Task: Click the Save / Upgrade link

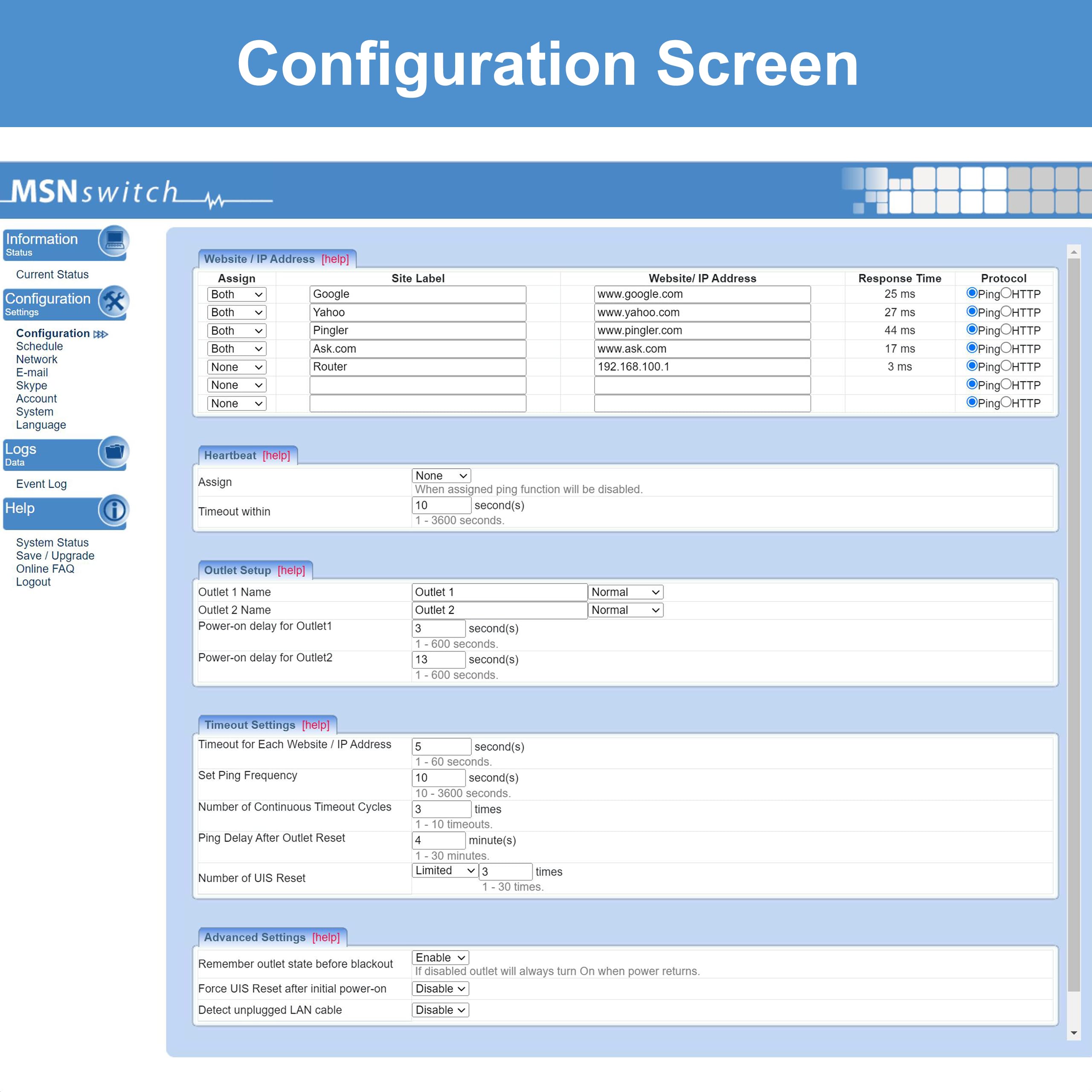Action: [55, 556]
